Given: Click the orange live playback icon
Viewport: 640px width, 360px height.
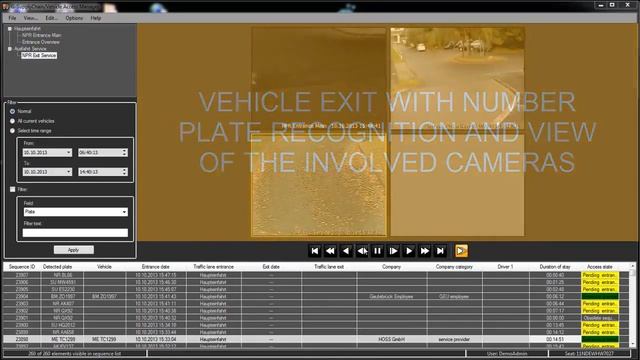Looking at the screenshot, I should click(461, 251).
